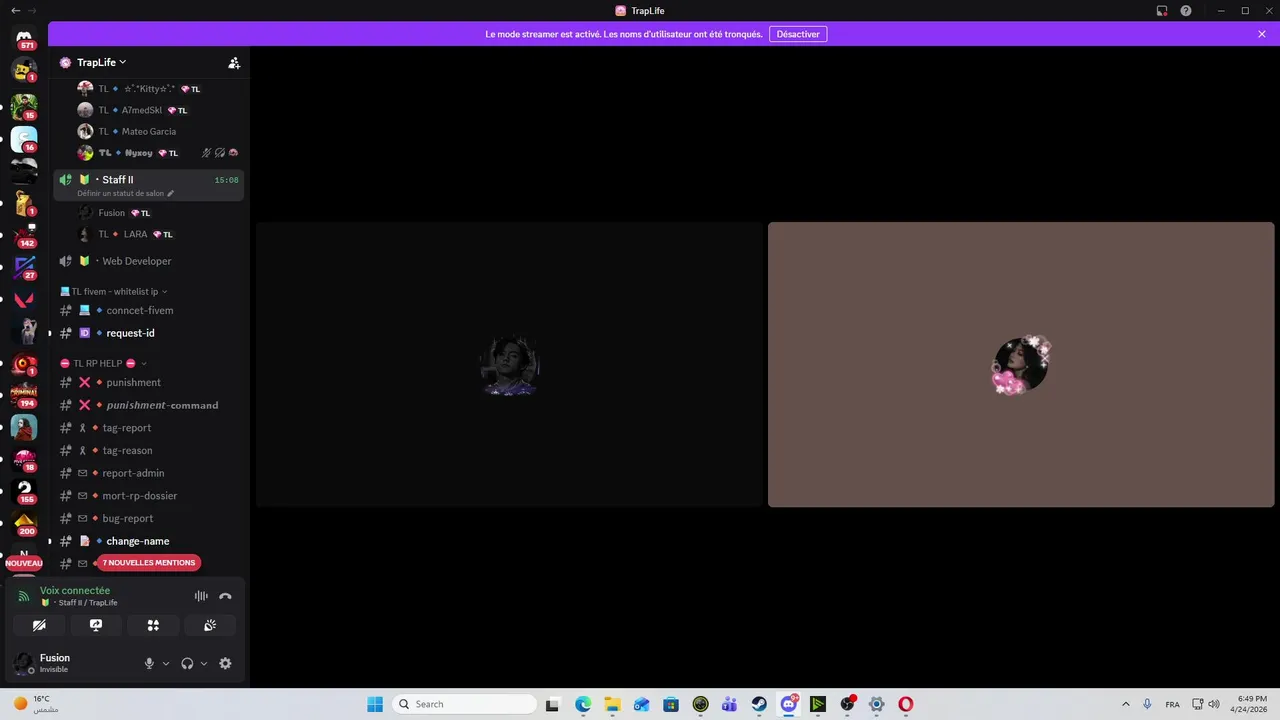
Task: Open taskbar volume control
Action: [x=1214, y=704]
